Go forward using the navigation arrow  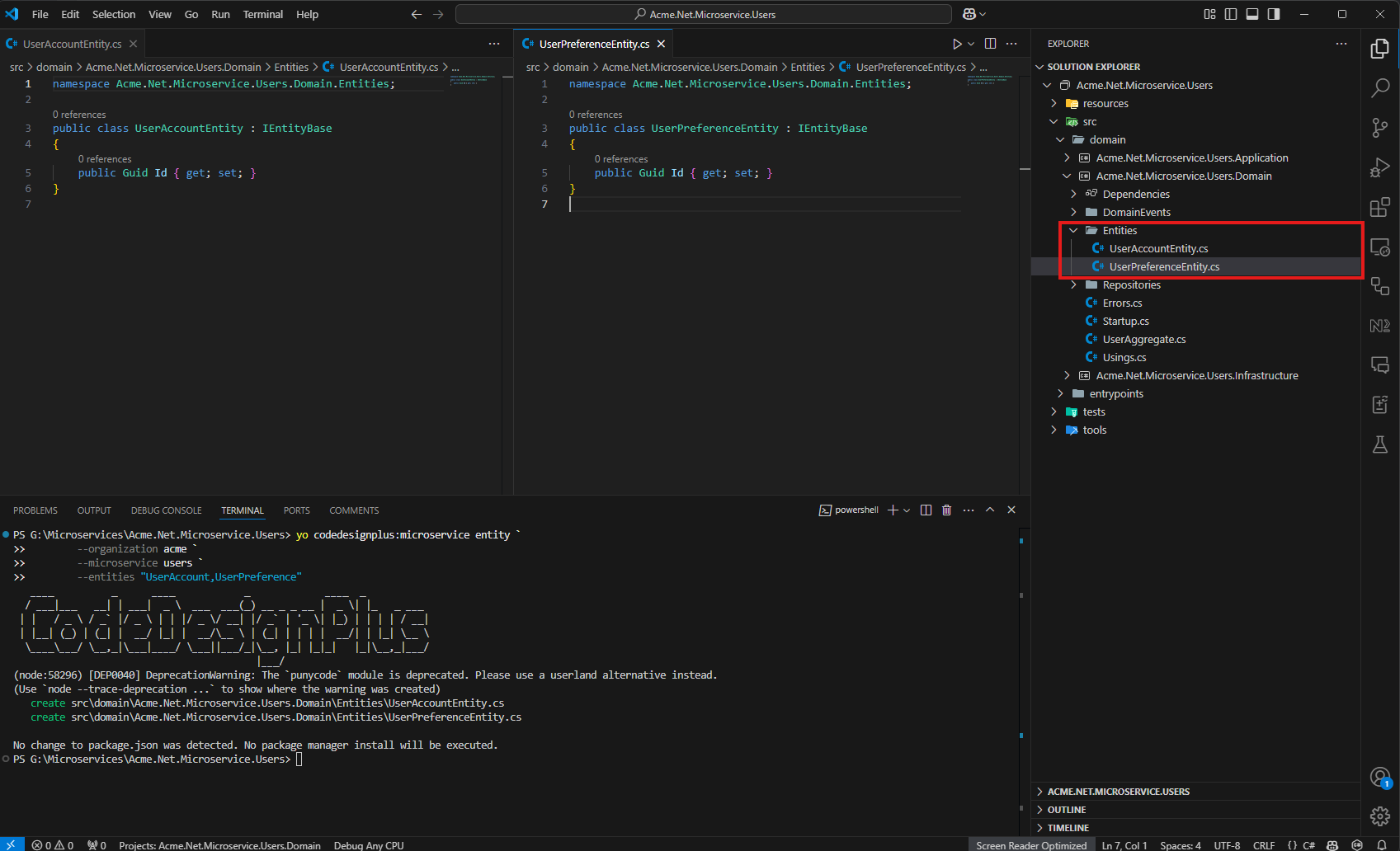438,14
